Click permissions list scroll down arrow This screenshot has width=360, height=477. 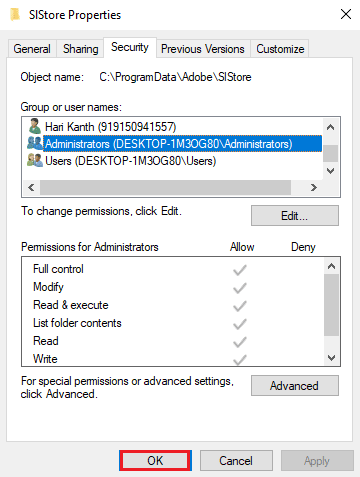331,358
